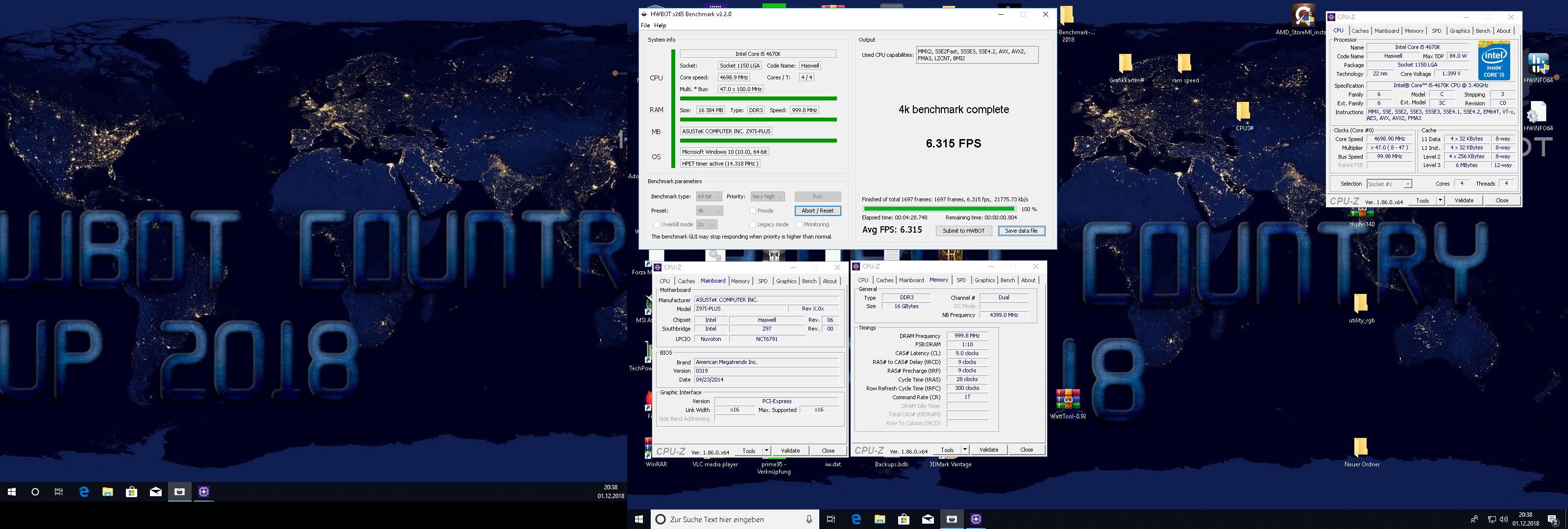Image resolution: width=1568 pixels, height=529 pixels.
Task: Switch to Bench tab in the Memory CPU-Z window
Action: coord(1007,280)
